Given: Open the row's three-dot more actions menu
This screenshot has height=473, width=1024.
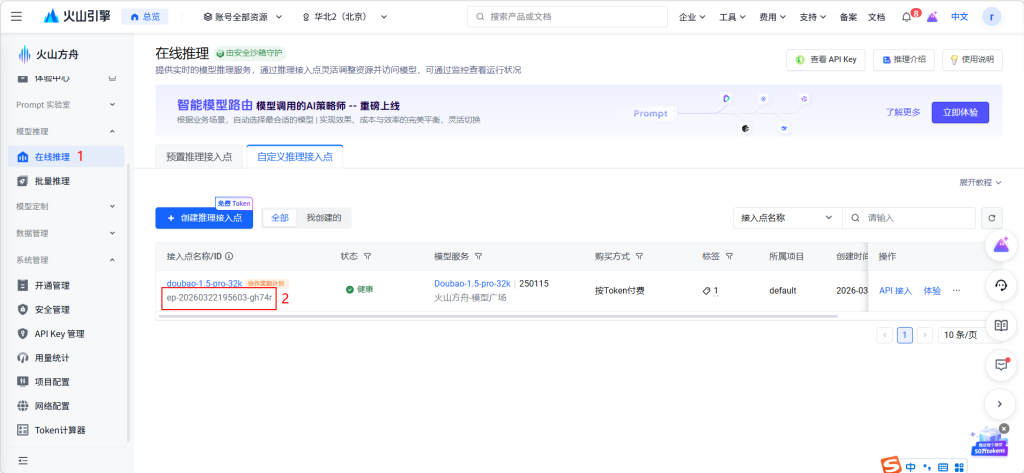Looking at the screenshot, I should (x=956, y=290).
